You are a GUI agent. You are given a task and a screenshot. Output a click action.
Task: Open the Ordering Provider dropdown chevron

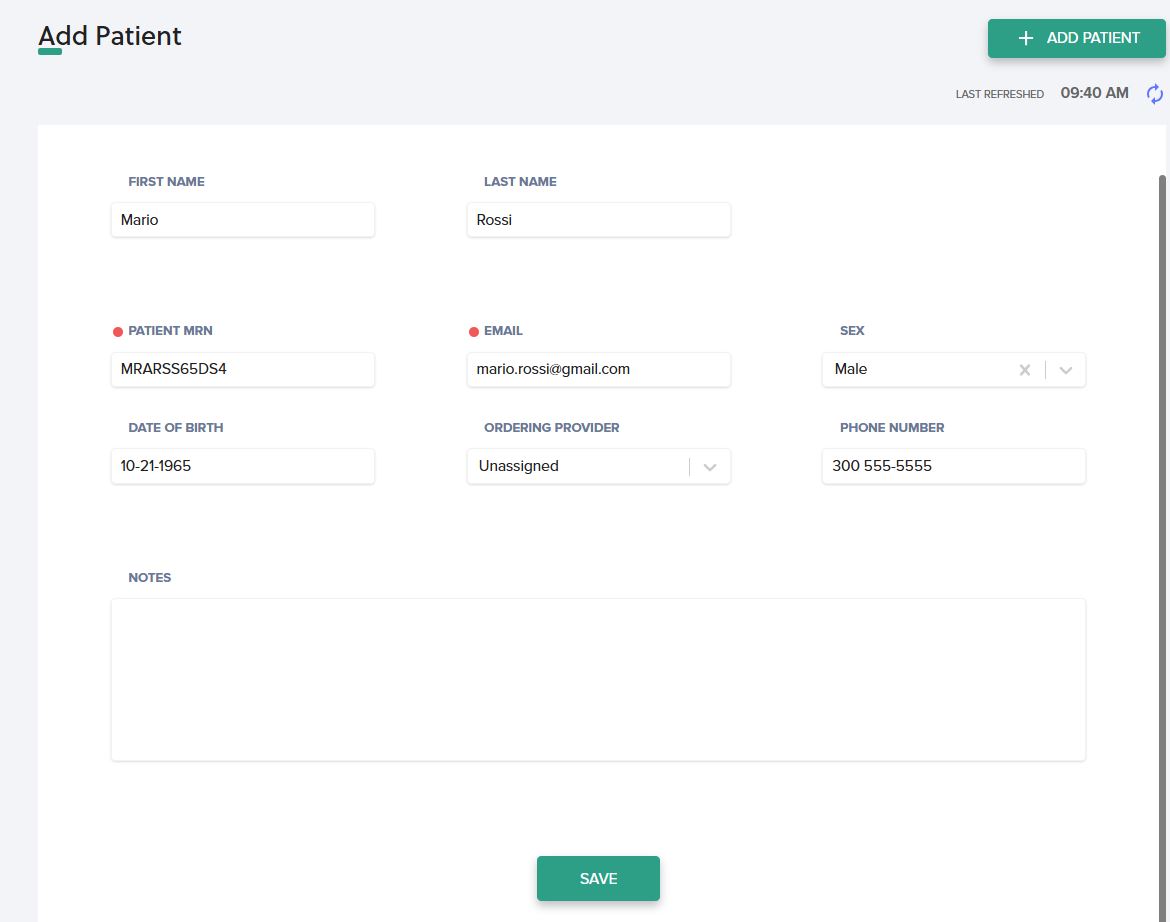tap(710, 467)
